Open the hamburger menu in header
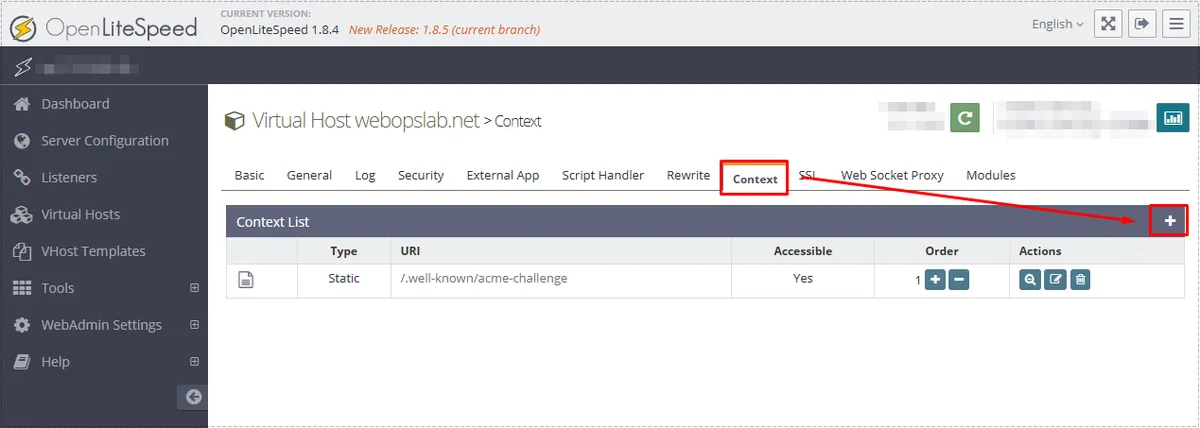The width and height of the screenshot is (1200, 428). click(1176, 24)
